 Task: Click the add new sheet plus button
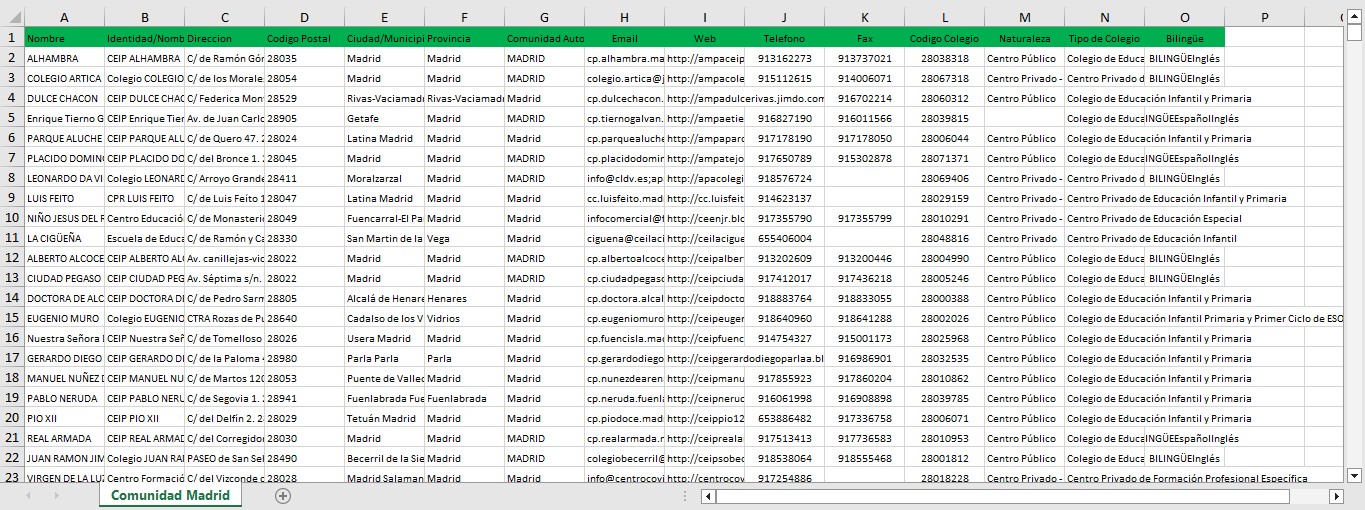click(x=283, y=496)
